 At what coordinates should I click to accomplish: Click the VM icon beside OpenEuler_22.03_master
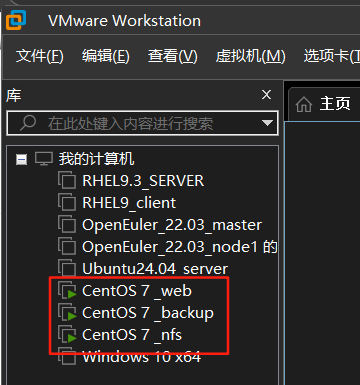67,225
